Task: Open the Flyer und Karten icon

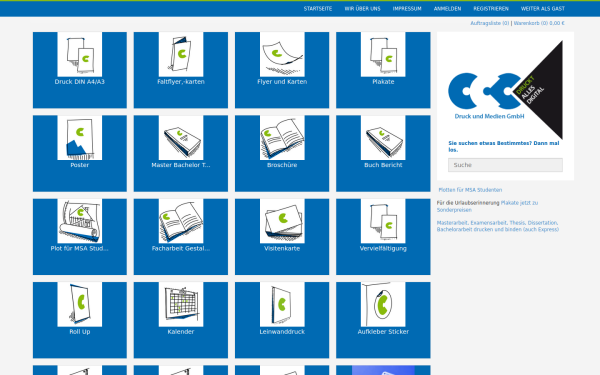Action: click(x=282, y=54)
